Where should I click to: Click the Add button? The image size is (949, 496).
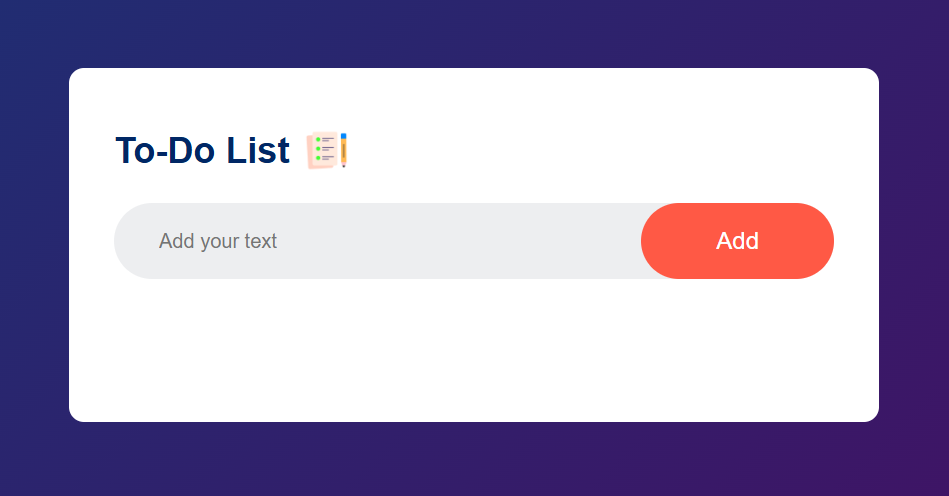coord(737,241)
